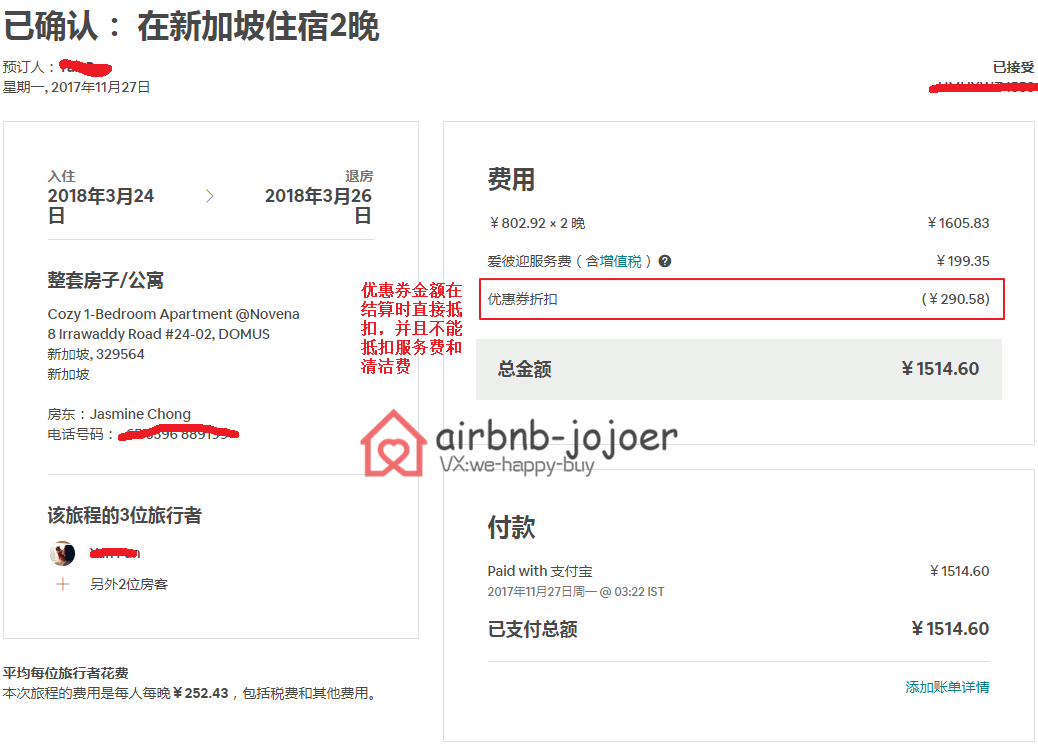The image size is (1038, 744).
Task: Select the checkout date 2018年3月26日
Action: pyautogui.click(x=318, y=205)
